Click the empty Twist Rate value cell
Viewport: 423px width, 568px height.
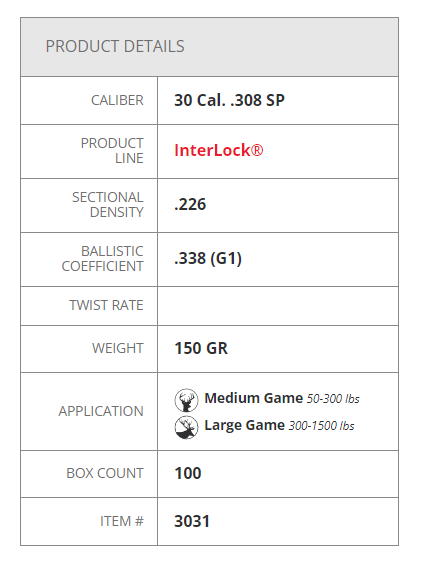[278, 306]
